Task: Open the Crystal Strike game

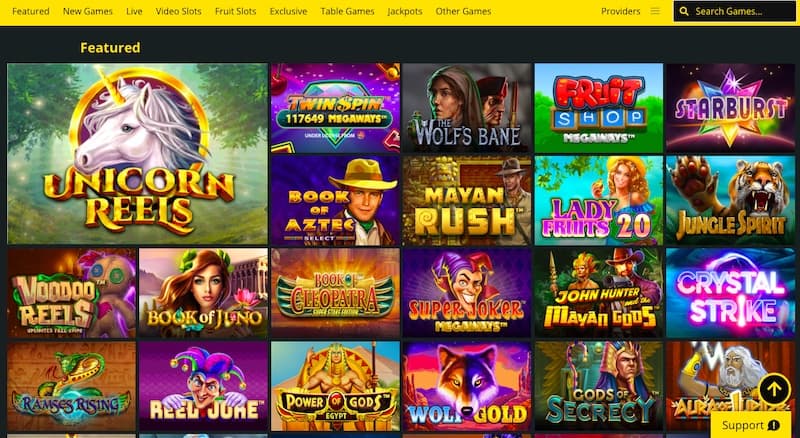Action: pos(730,293)
